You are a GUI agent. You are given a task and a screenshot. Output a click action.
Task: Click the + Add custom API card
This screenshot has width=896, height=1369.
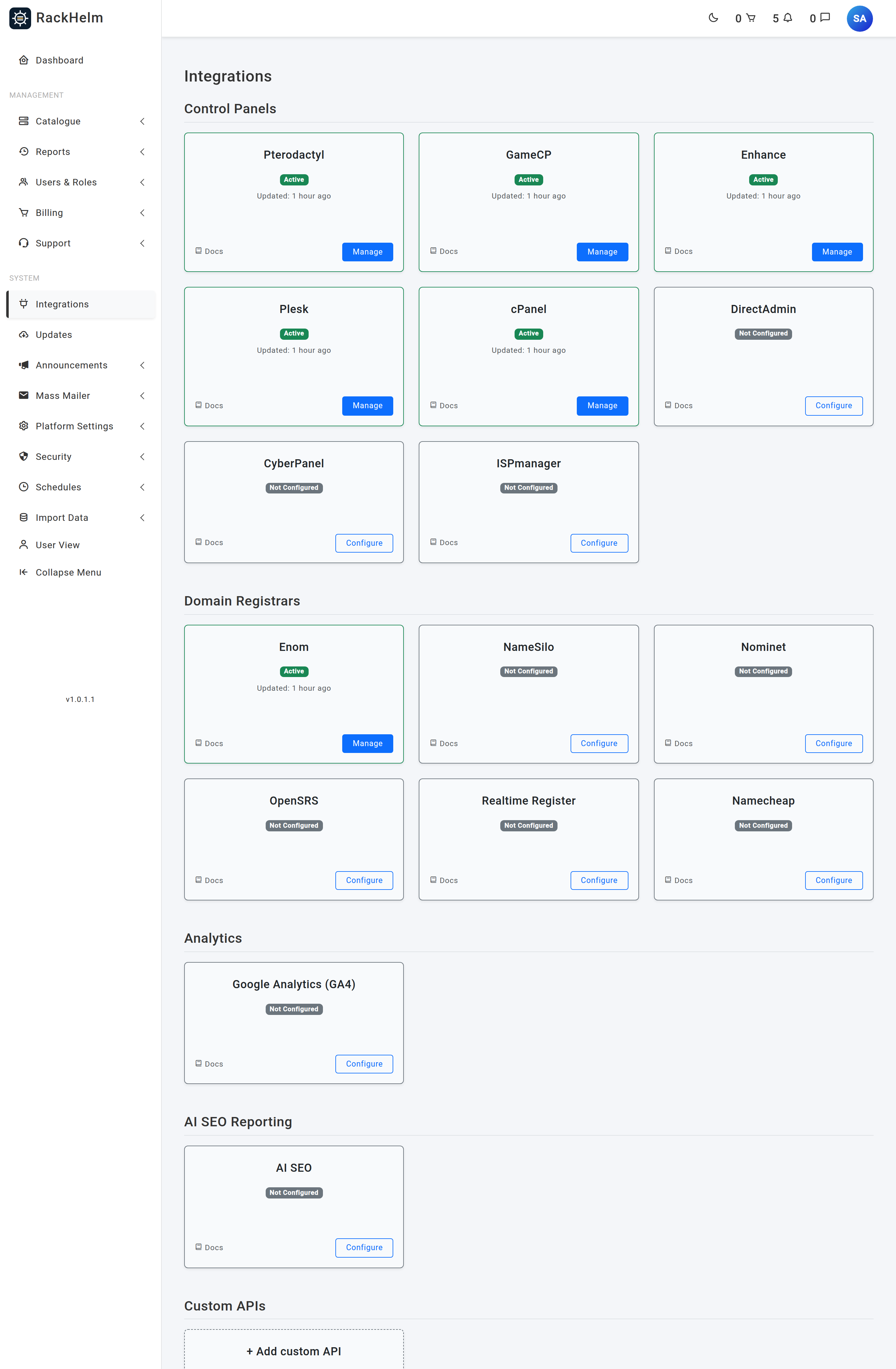click(294, 1349)
